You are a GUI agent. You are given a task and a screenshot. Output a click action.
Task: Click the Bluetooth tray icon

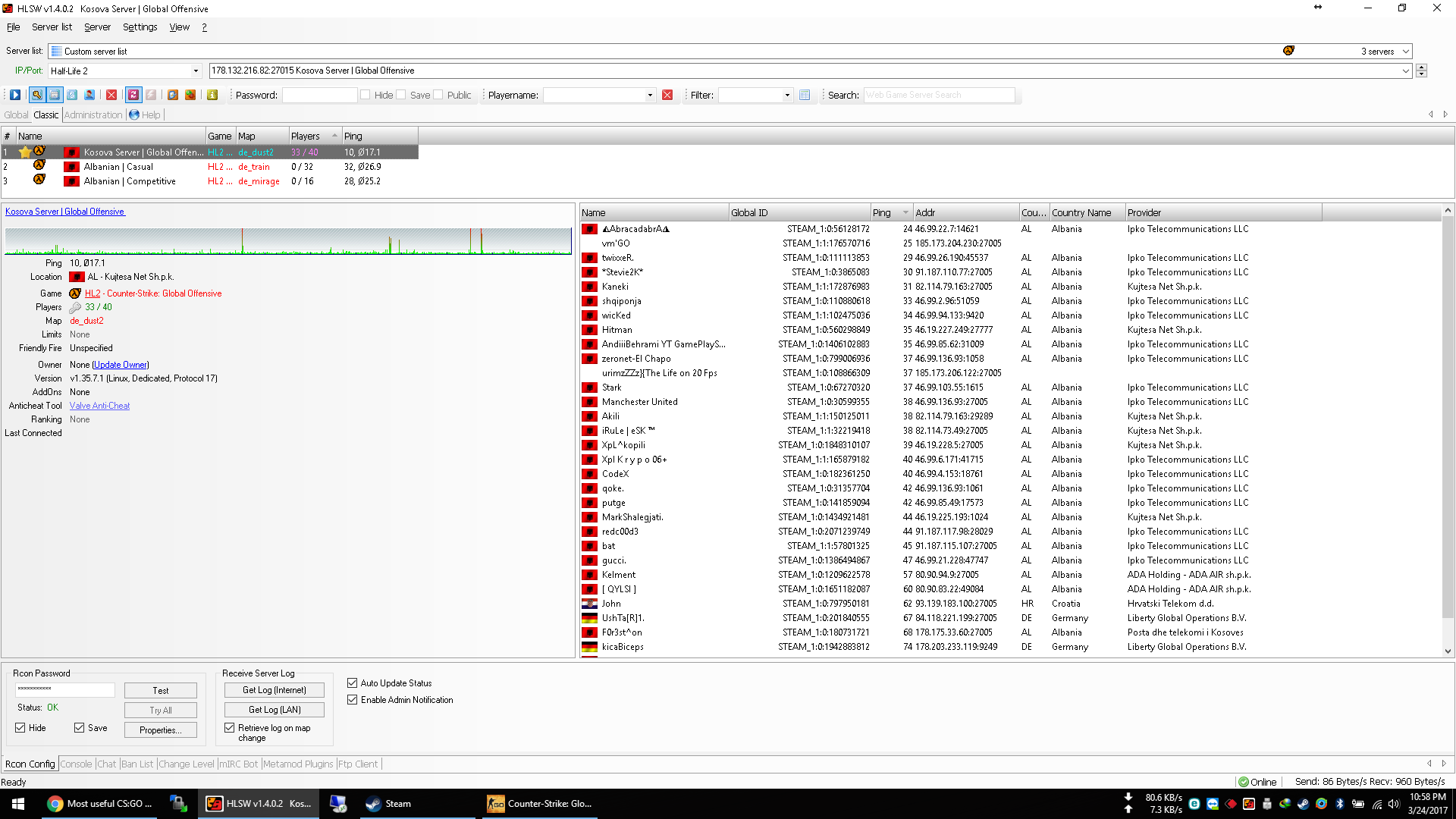click(1340, 804)
